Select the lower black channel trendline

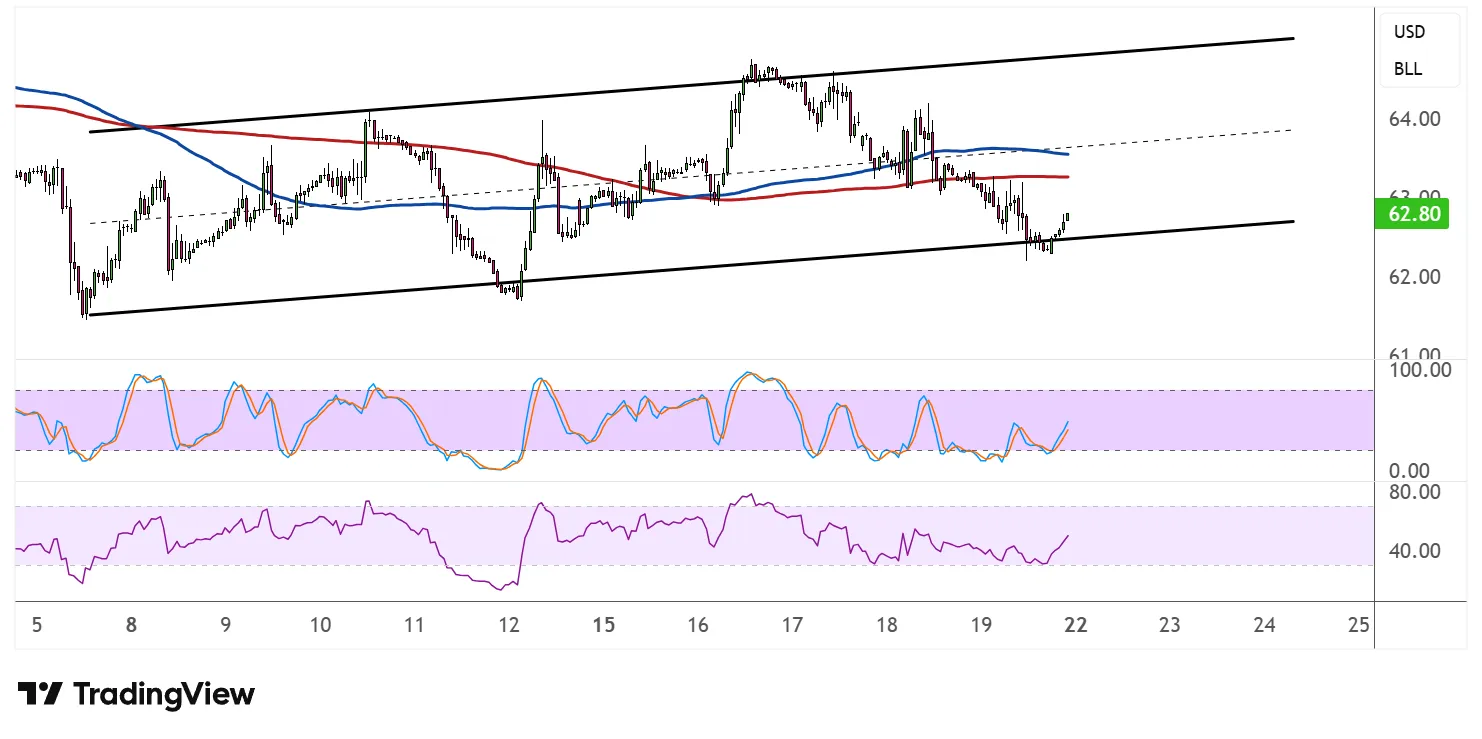690,268
